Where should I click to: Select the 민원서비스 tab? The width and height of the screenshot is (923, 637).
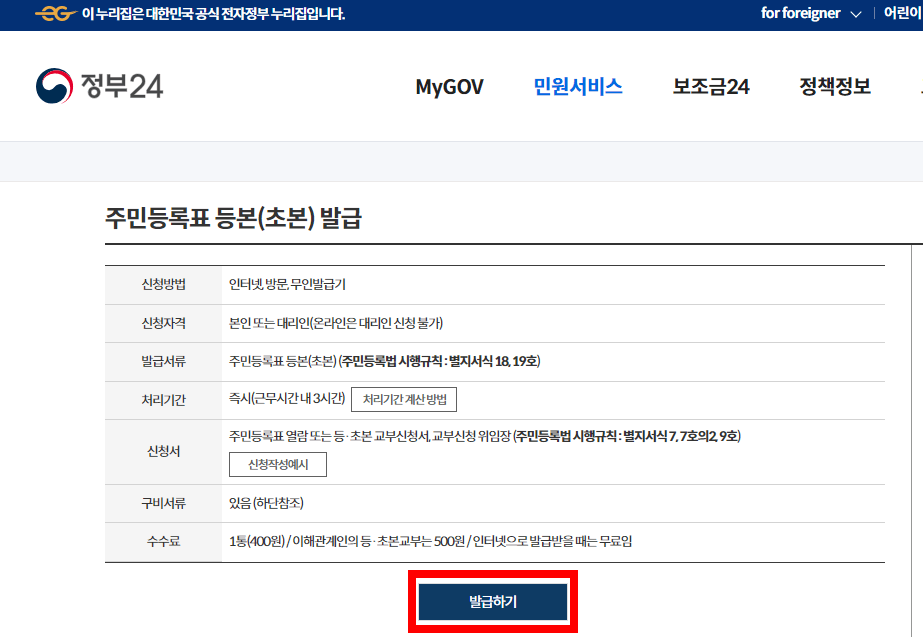tap(578, 87)
